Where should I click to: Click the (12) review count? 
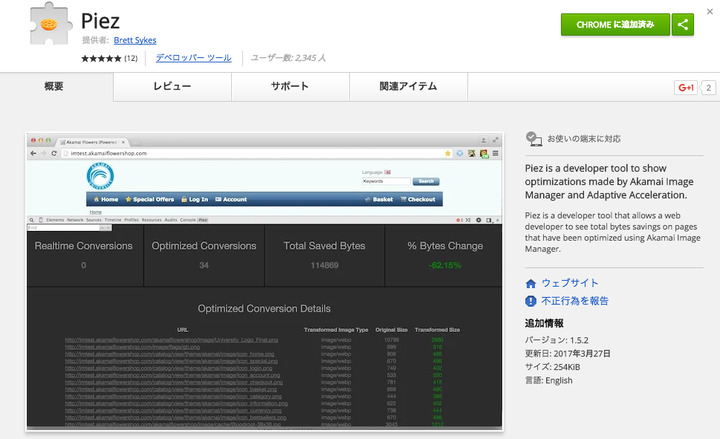[x=131, y=58]
